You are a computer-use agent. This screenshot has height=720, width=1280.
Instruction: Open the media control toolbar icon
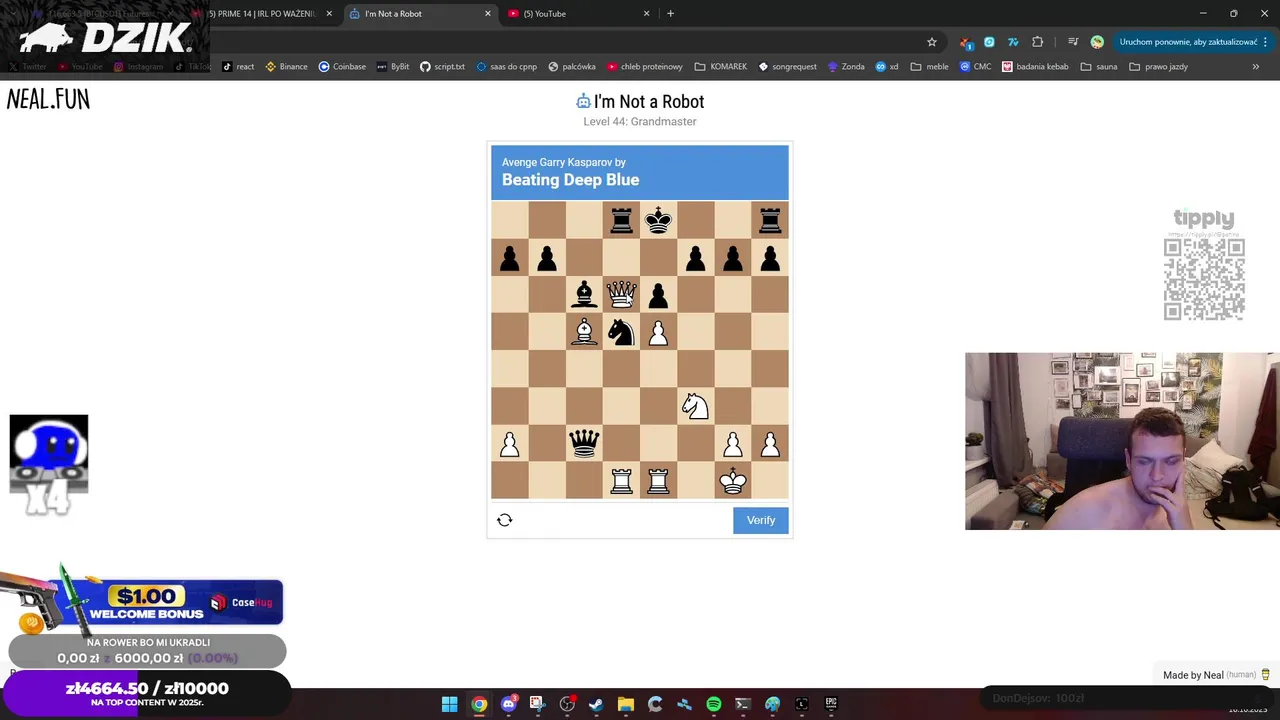1073,42
